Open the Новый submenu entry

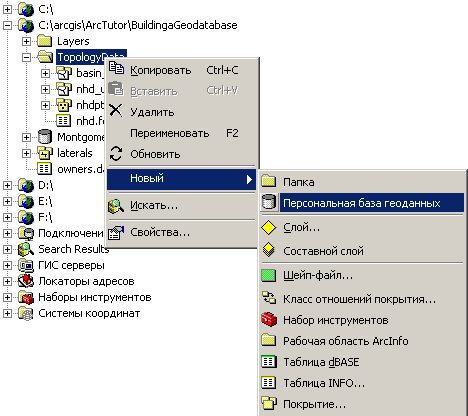click(181, 178)
